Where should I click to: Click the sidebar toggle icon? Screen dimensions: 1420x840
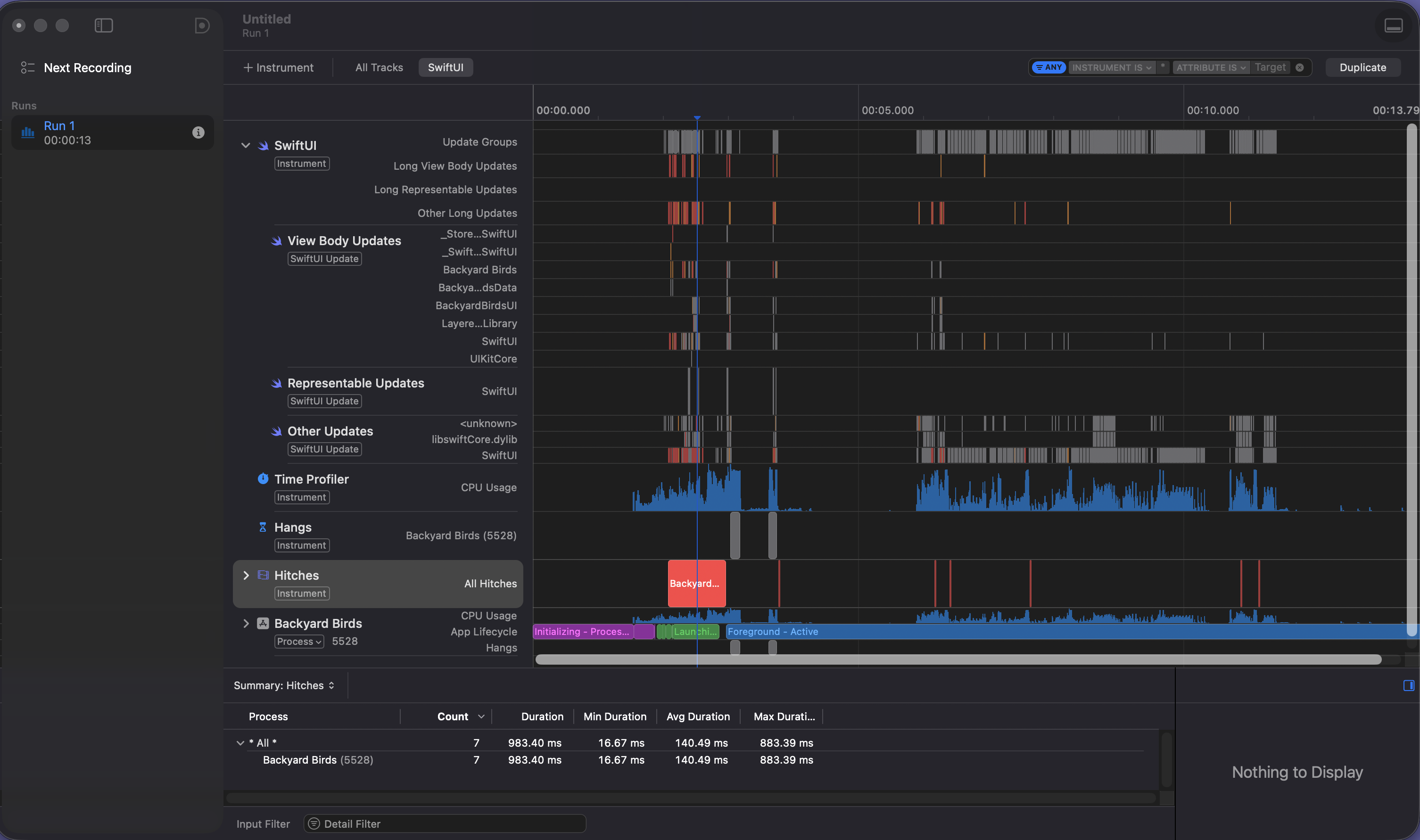[104, 25]
